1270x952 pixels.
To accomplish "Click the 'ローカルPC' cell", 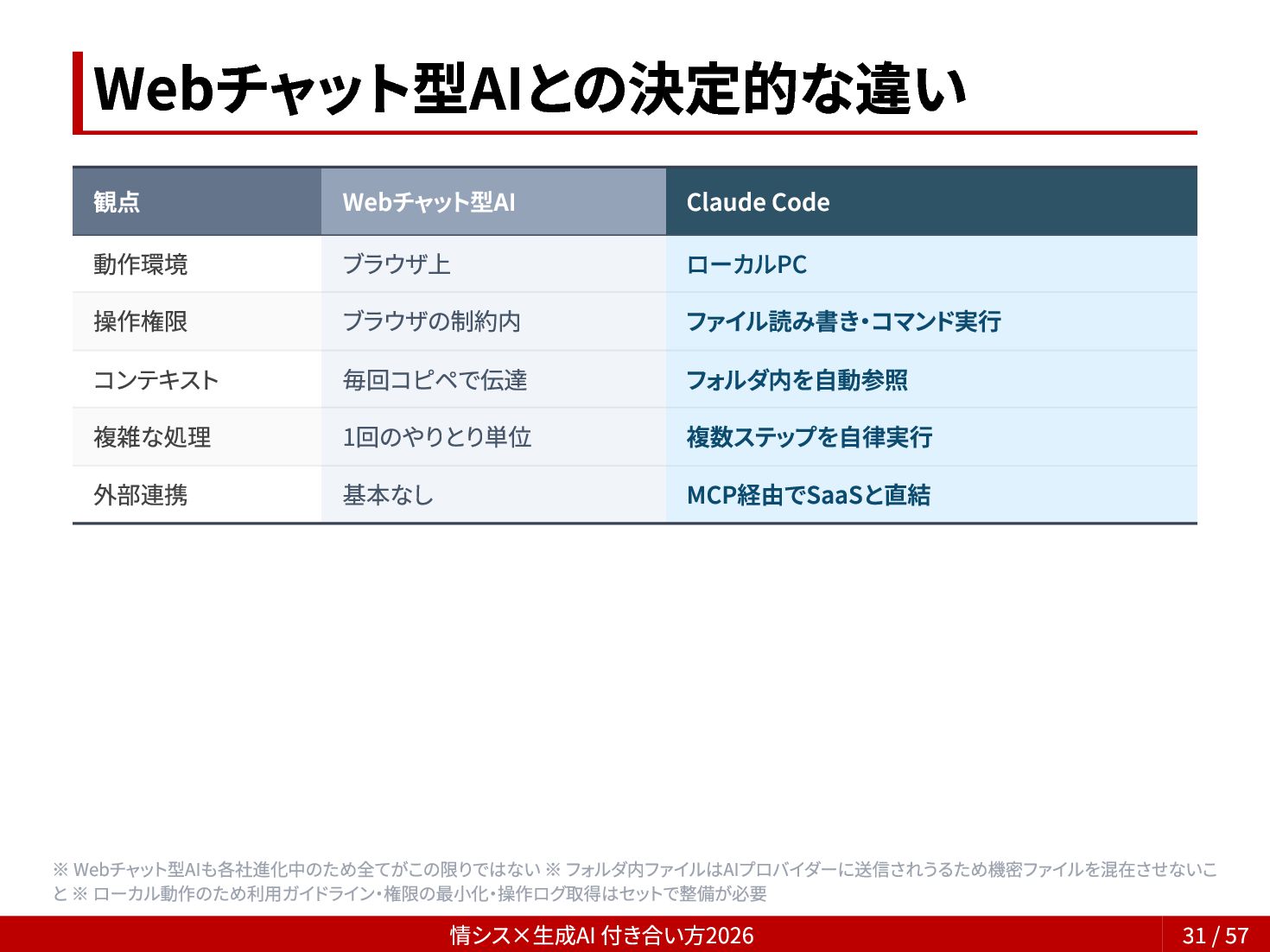I will coord(931,264).
